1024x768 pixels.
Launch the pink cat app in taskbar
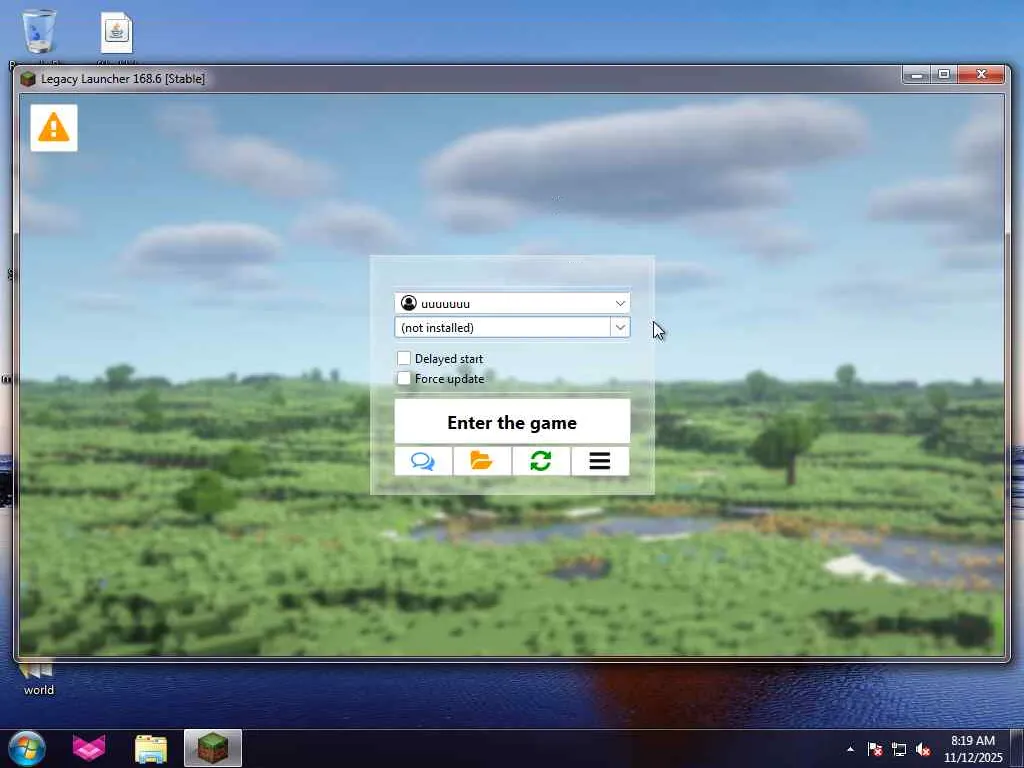89,748
